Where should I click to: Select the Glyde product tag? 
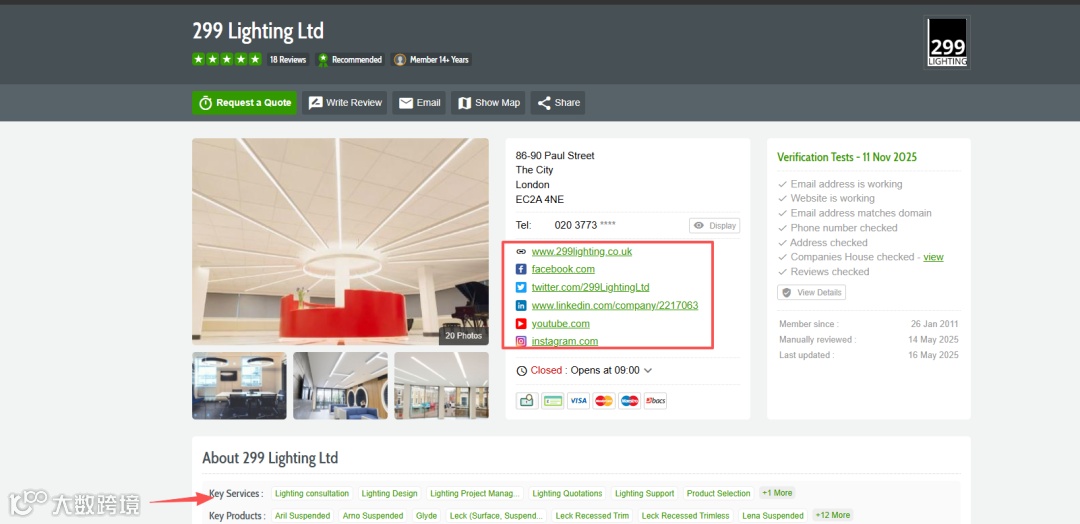(x=426, y=516)
